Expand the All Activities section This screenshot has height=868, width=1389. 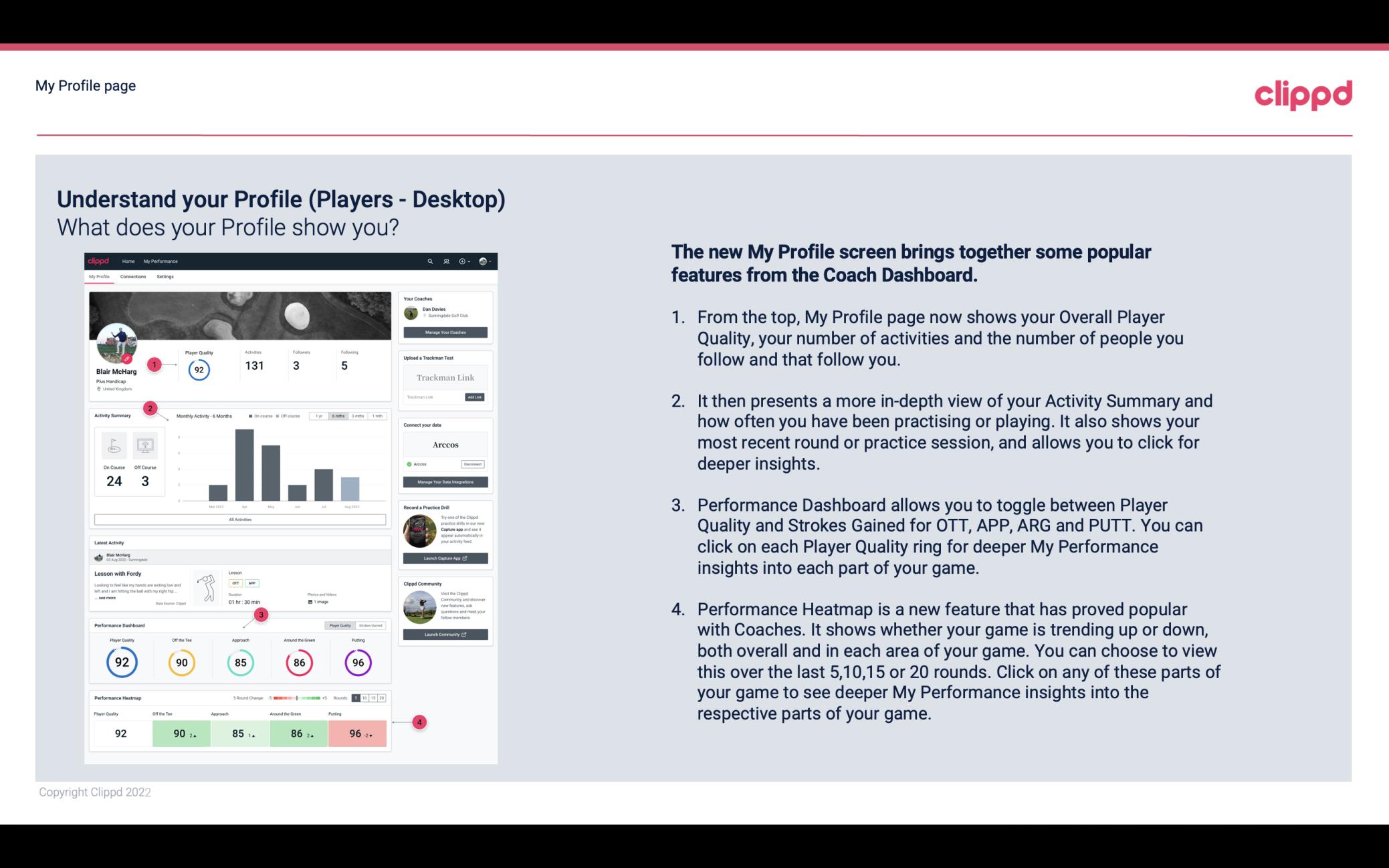(x=240, y=519)
